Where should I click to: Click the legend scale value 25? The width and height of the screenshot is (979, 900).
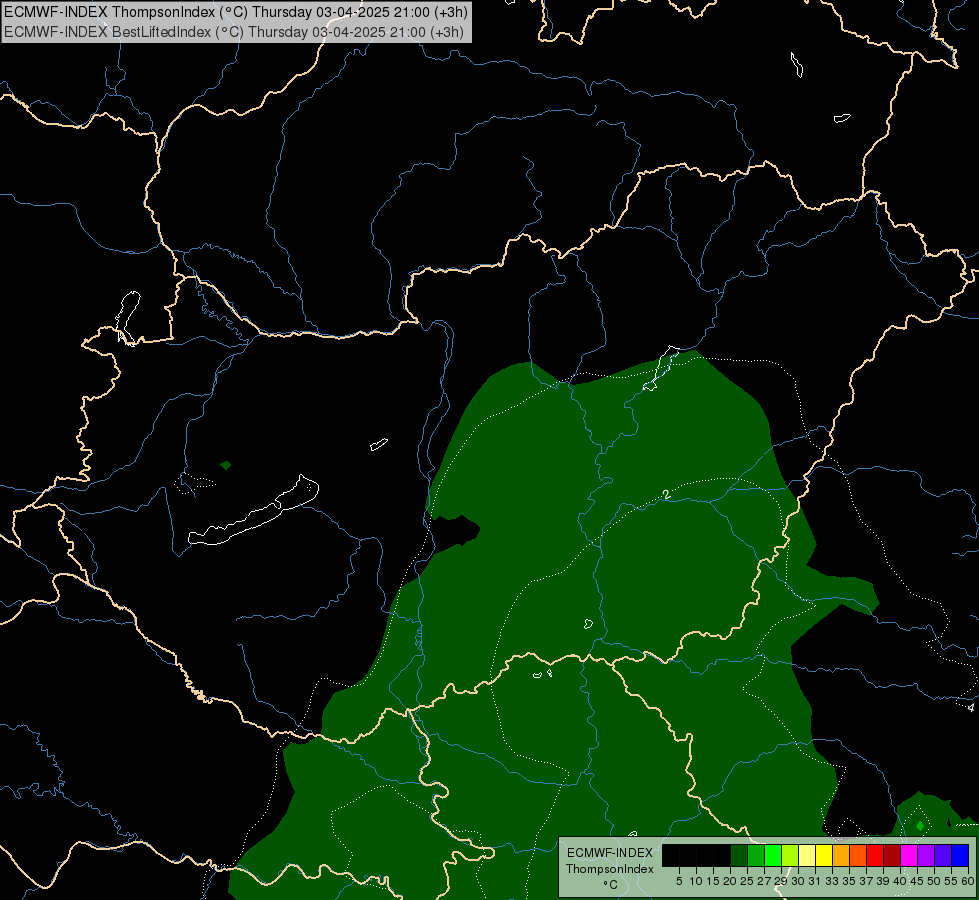tap(747, 881)
